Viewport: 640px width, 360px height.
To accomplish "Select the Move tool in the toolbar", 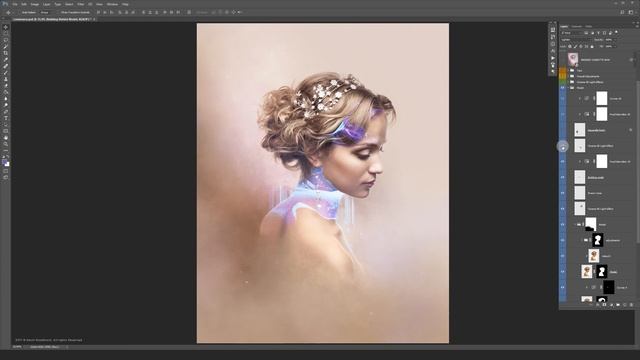I will (6, 27).
